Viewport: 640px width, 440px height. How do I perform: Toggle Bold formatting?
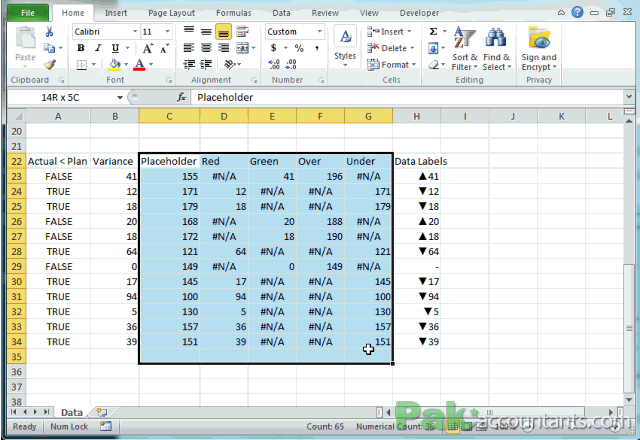pyautogui.click(x=80, y=48)
